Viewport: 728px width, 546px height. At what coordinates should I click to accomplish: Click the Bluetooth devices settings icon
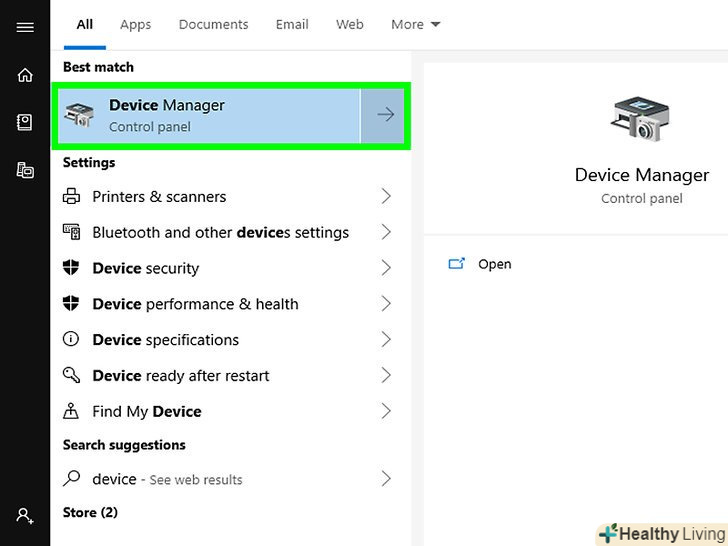pos(72,232)
